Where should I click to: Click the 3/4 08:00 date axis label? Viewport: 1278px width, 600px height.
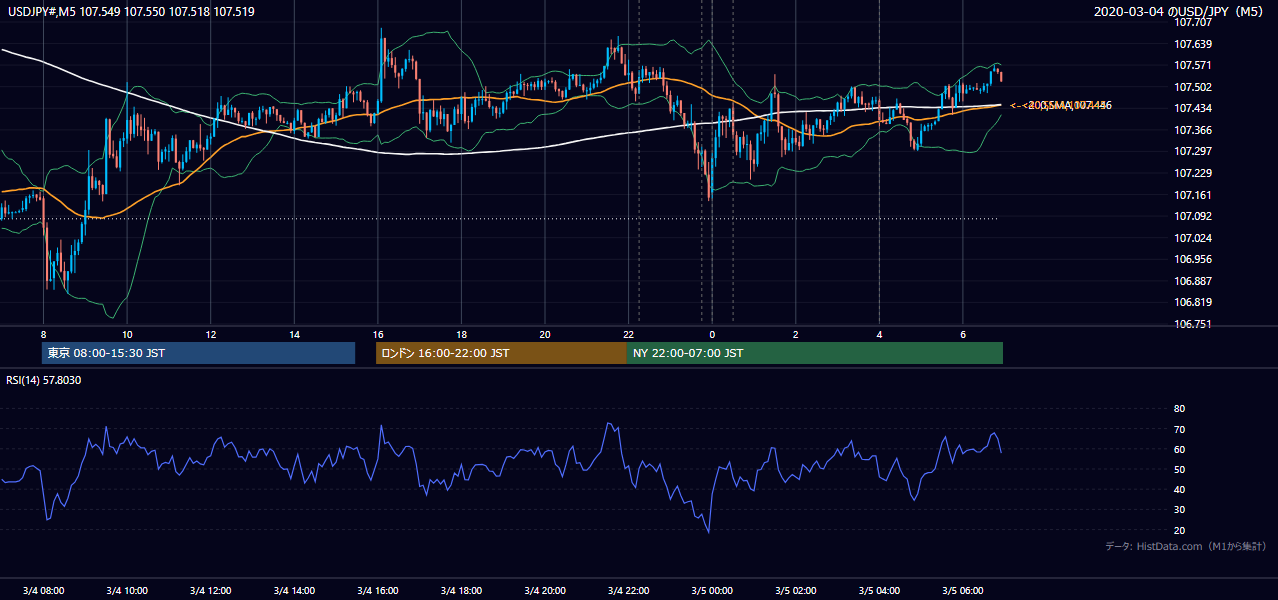click(42, 590)
